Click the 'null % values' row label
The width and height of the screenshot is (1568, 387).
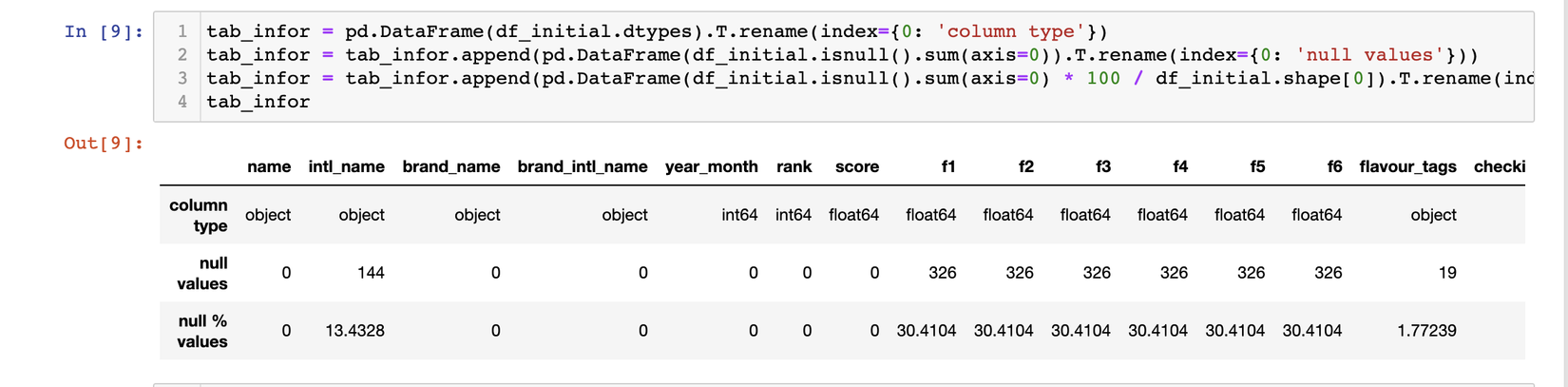[202, 331]
